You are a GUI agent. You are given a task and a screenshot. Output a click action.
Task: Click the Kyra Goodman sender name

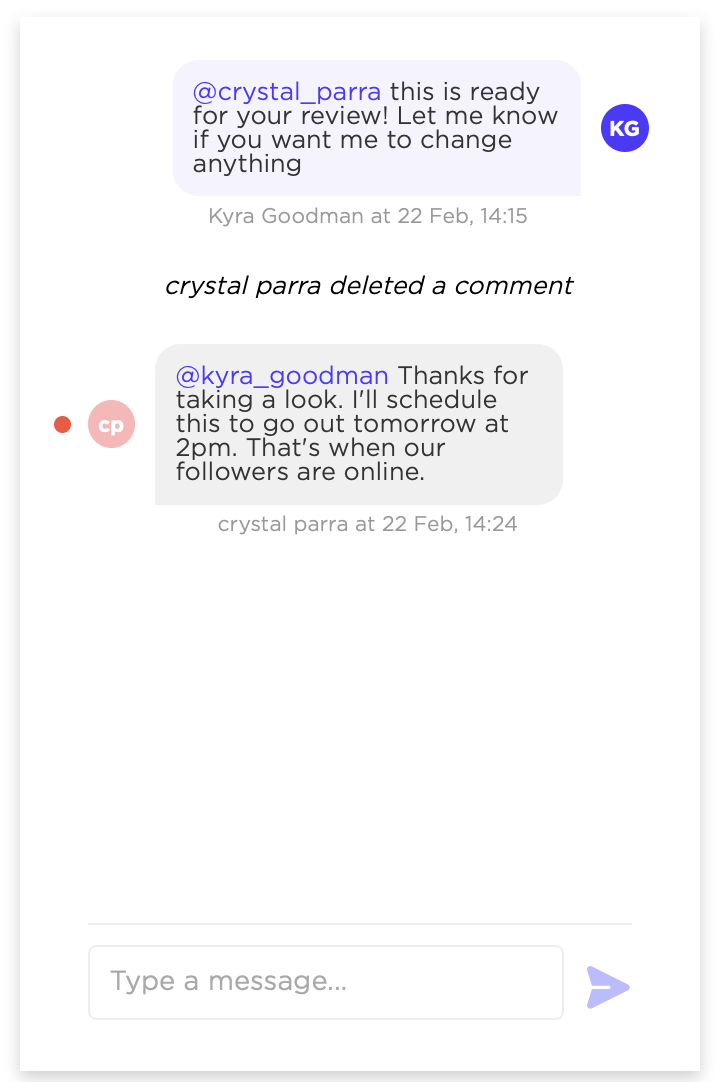pos(286,216)
